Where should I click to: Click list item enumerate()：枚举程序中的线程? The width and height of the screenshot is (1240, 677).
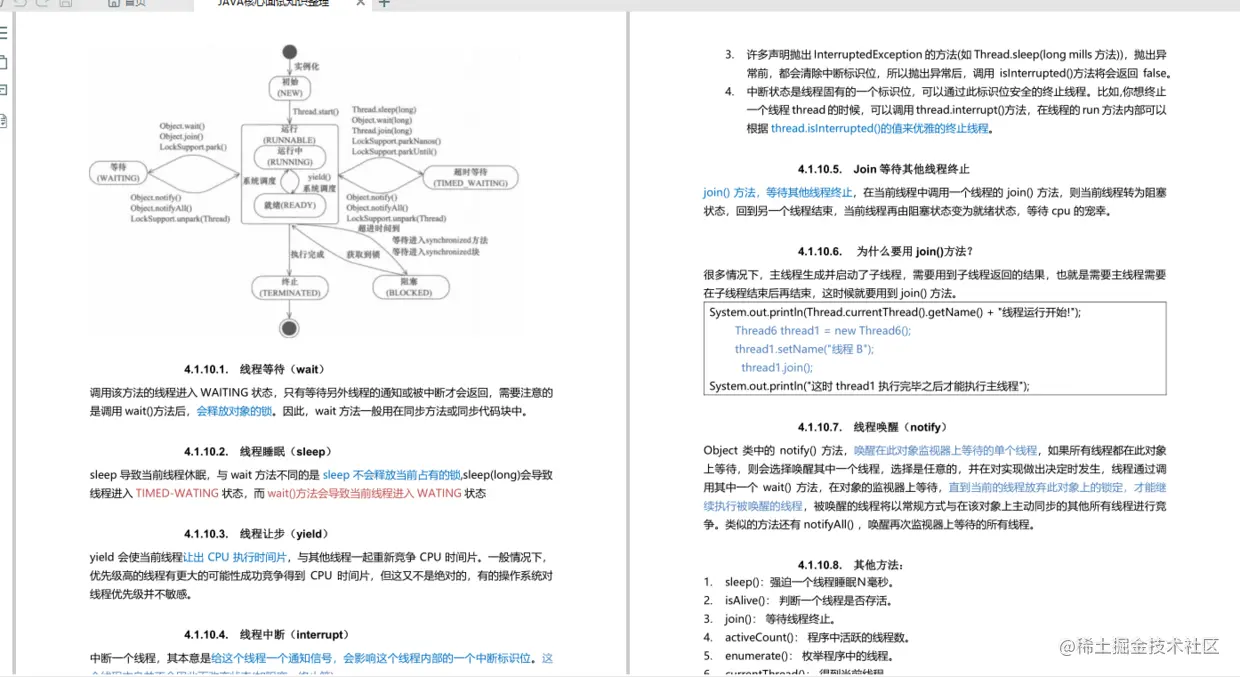[x=809, y=656]
